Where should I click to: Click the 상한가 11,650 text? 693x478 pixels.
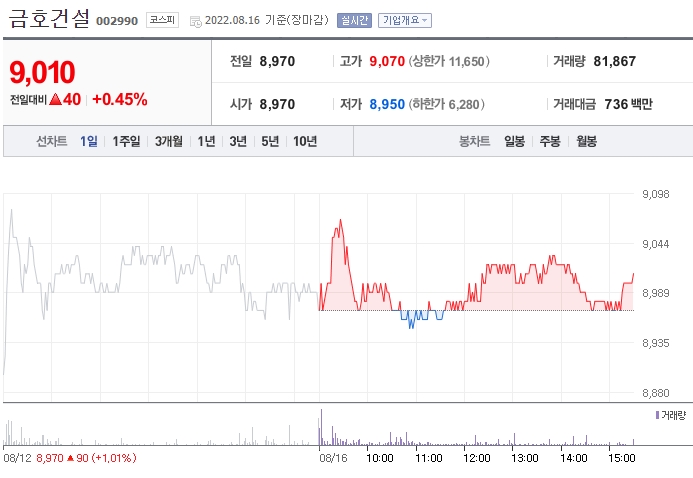click(449, 61)
